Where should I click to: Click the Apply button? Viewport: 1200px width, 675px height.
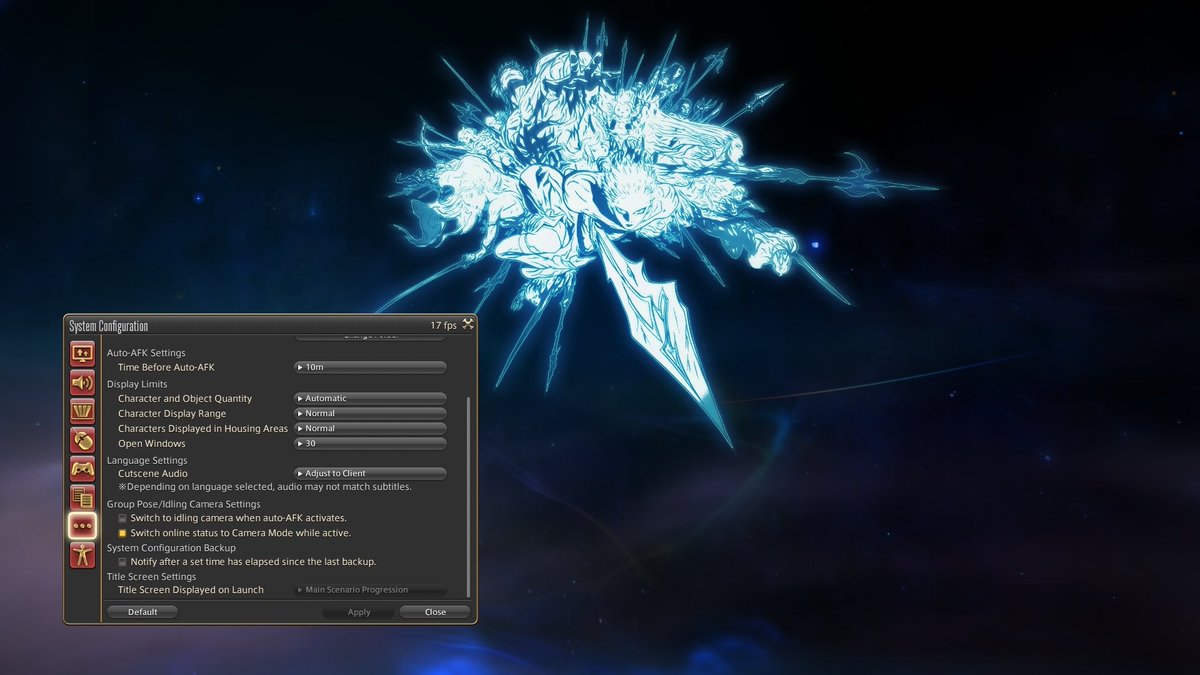coord(358,612)
